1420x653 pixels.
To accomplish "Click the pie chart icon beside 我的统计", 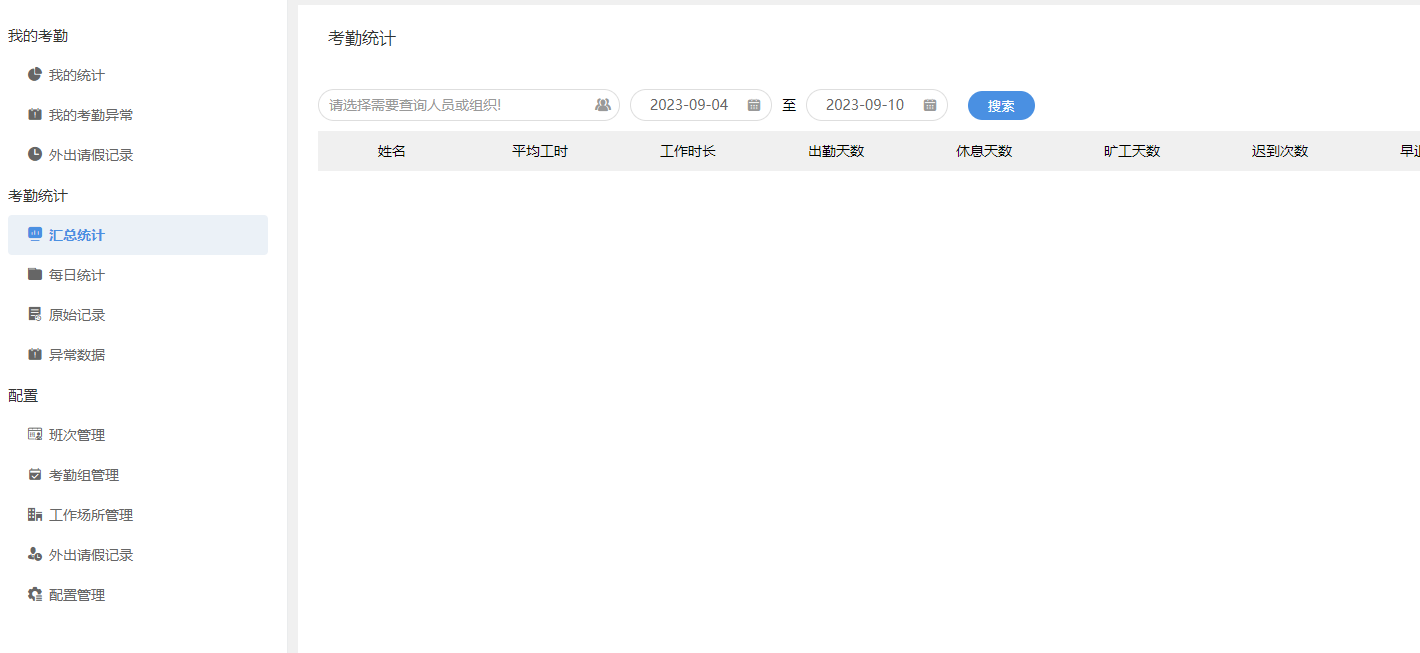I will click(35, 75).
